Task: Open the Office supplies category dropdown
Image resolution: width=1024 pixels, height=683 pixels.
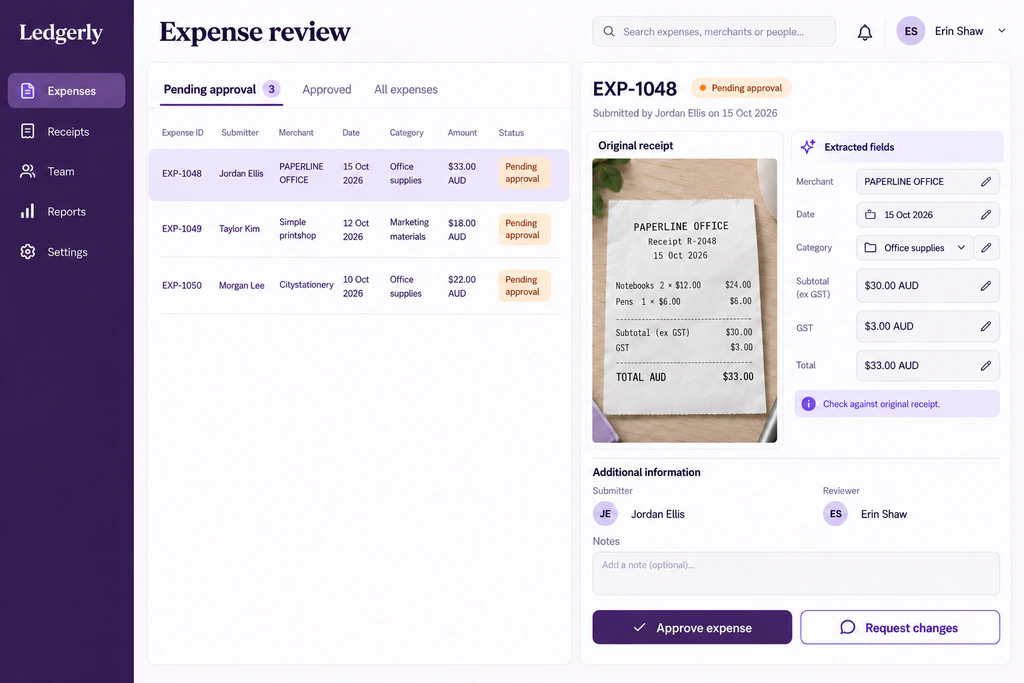Action: pyautogui.click(x=915, y=247)
